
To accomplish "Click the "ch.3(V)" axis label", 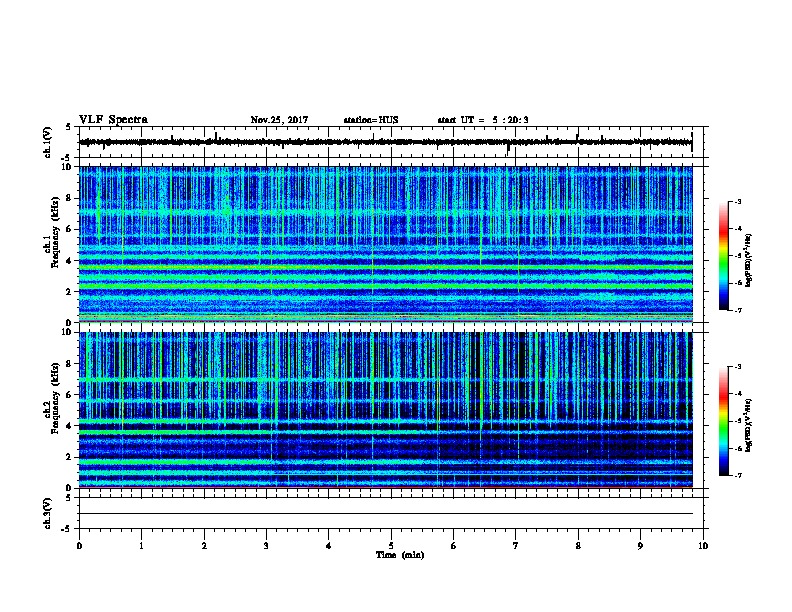I will pyautogui.click(x=47, y=513).
